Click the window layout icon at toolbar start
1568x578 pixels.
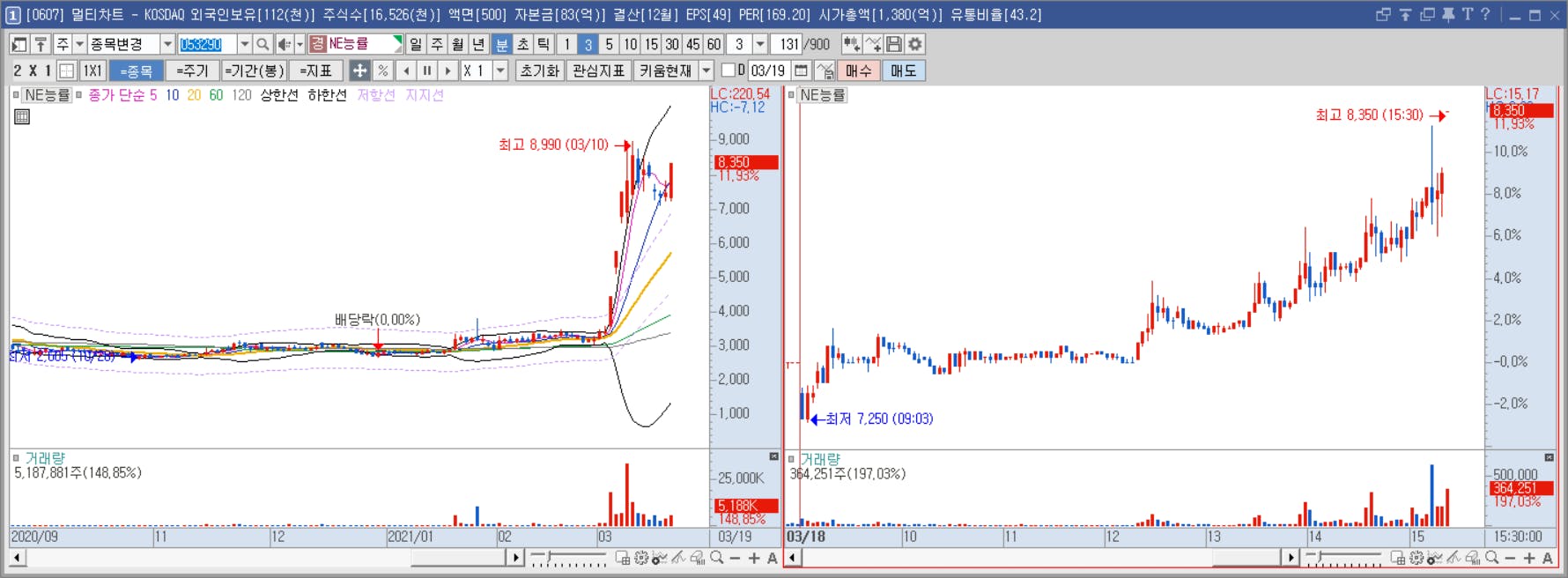[x=19, y=44]
